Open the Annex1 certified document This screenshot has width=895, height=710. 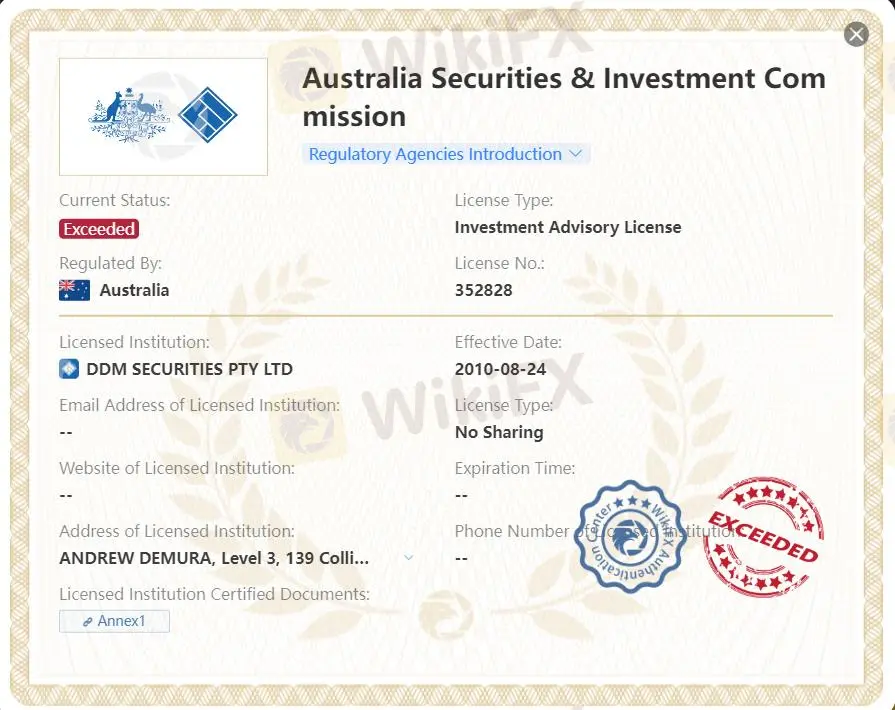pos(114,621)
